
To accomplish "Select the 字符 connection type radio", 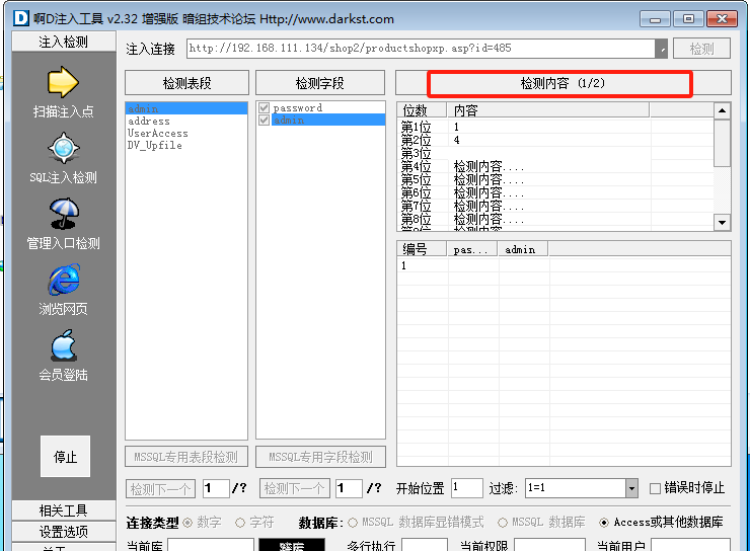I will 240,523.
